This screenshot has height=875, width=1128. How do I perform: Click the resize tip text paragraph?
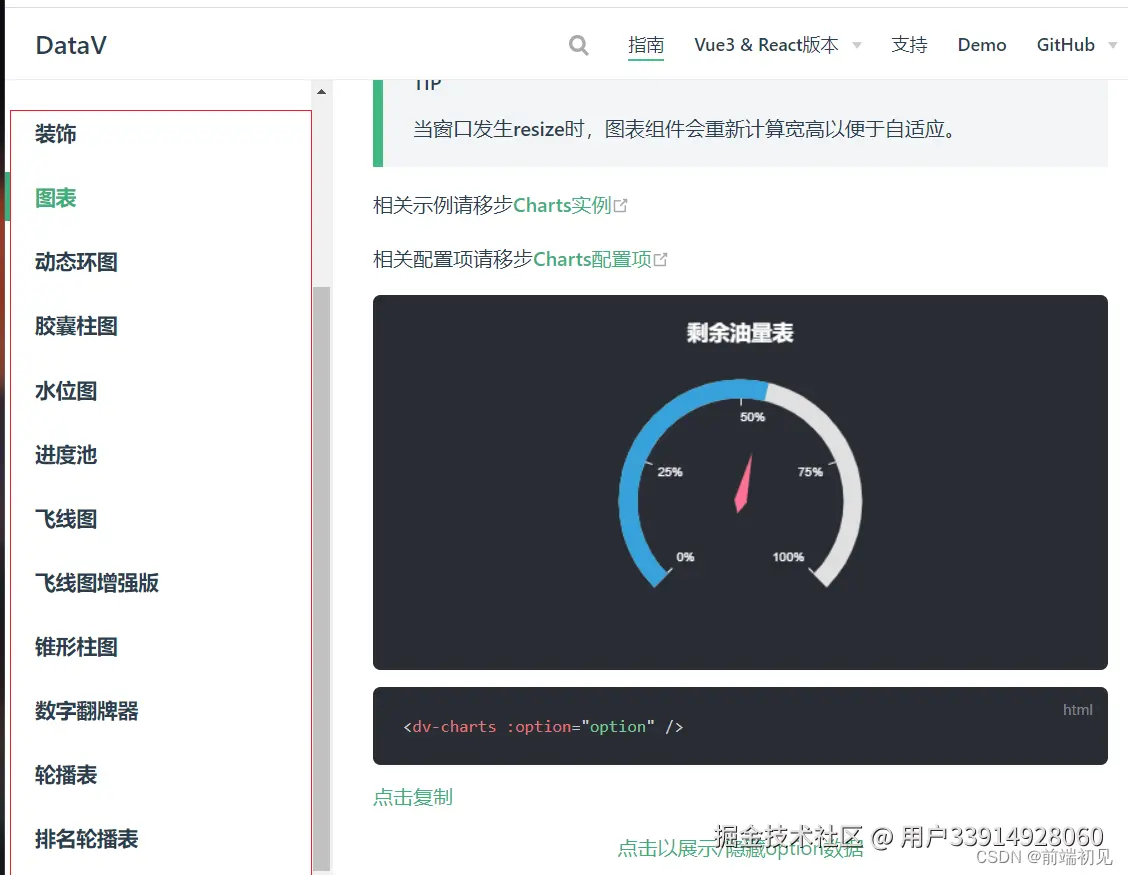pos(683,130)
